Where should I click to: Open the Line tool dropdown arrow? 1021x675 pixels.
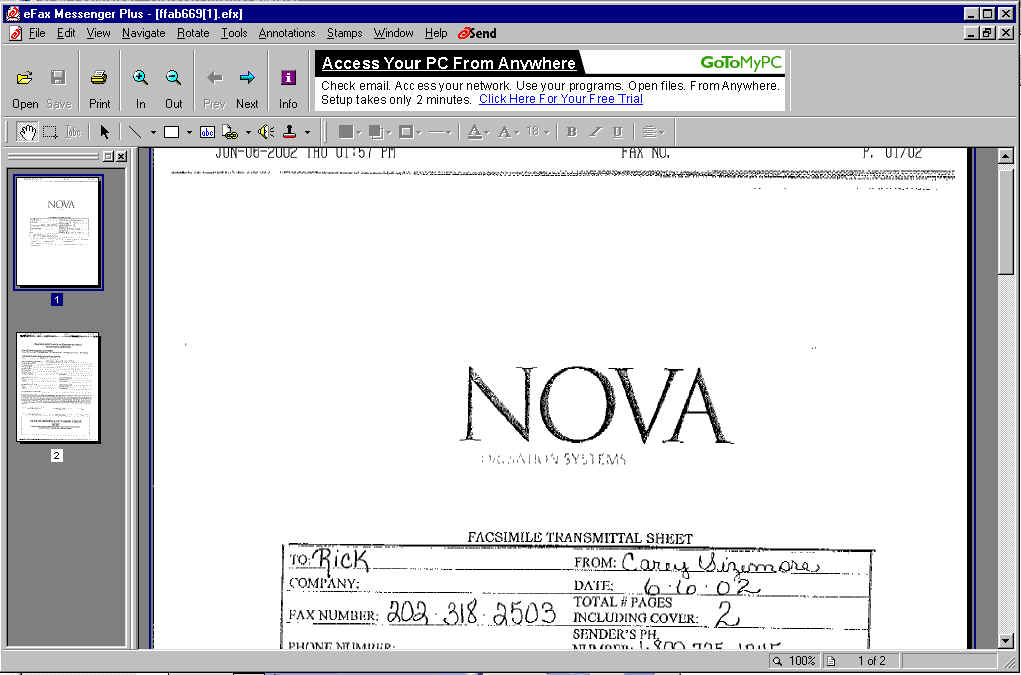(x=153, y=133)
